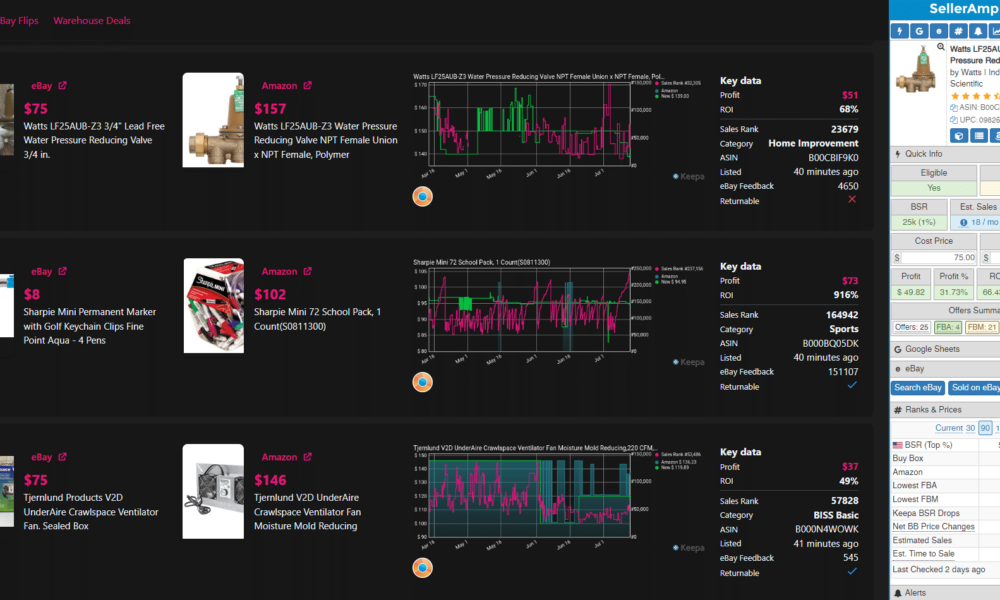Expand the Google Sheets section
Viewport: 1000px width, 600px height.
pos(945,349)
